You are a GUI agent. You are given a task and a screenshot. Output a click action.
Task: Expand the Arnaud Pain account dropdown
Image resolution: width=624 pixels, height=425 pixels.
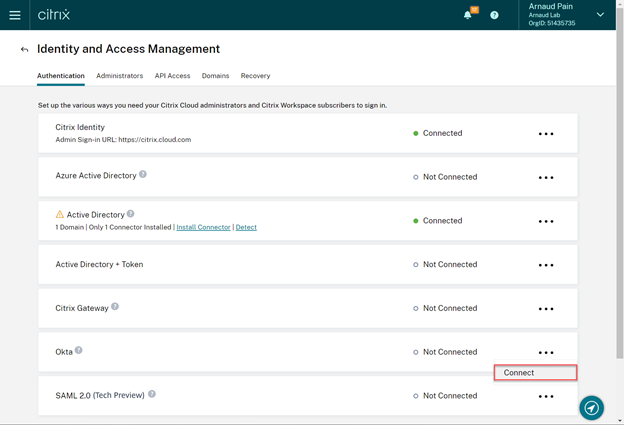600,15
